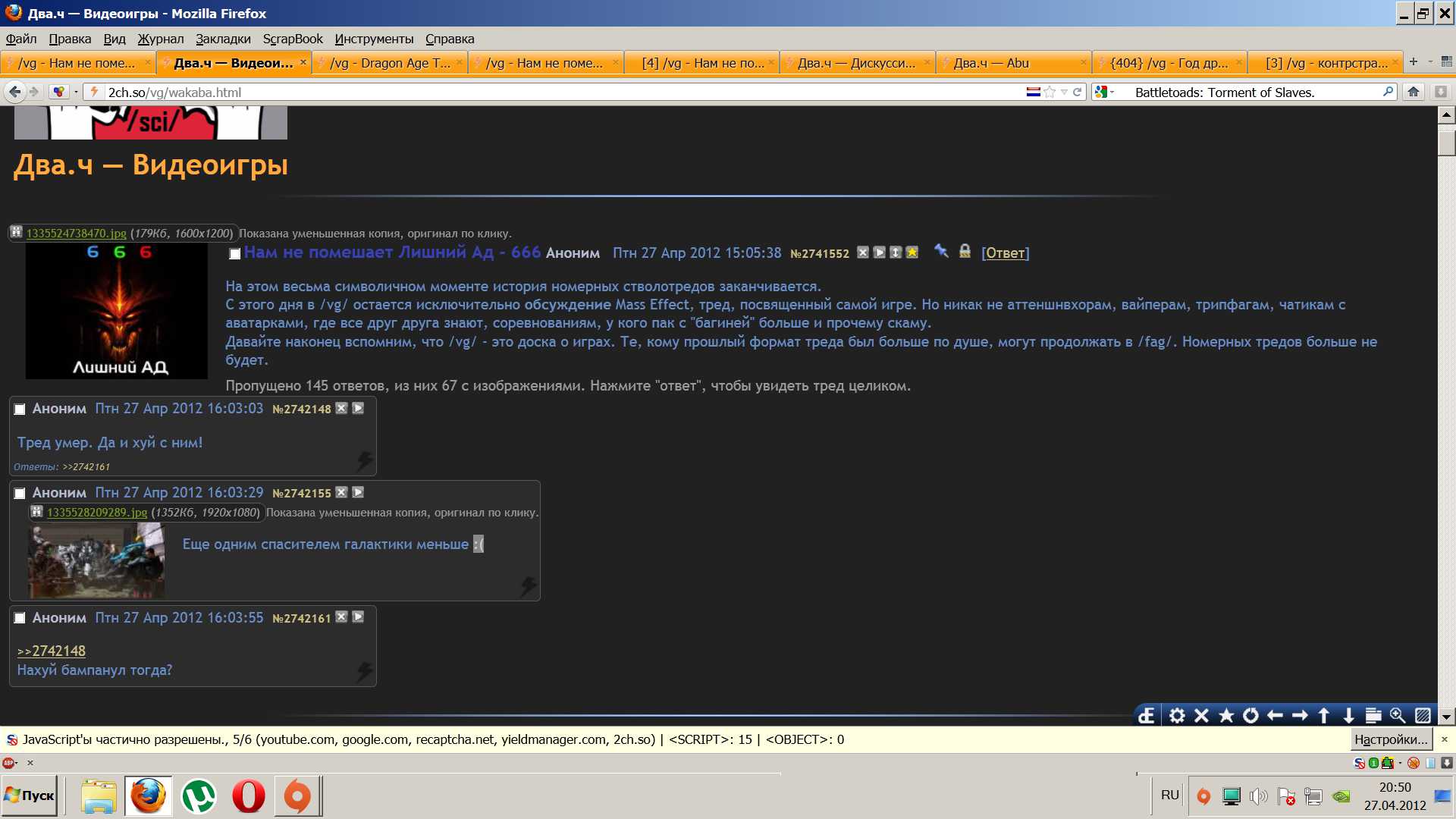
Task: Click the magnifier icon in the bottom panel
Action: click(x=1398, y=715)
